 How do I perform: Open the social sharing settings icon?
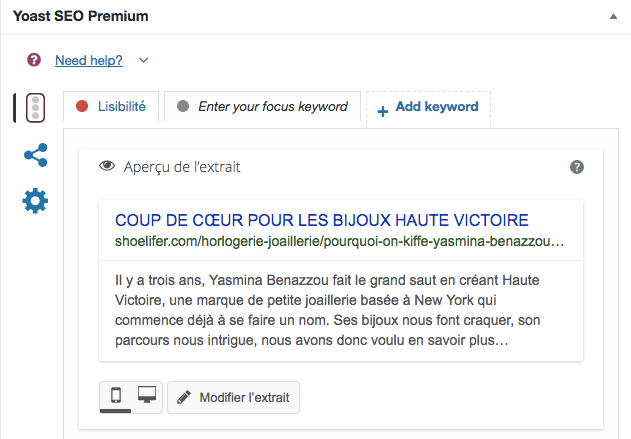coord(36,155)
